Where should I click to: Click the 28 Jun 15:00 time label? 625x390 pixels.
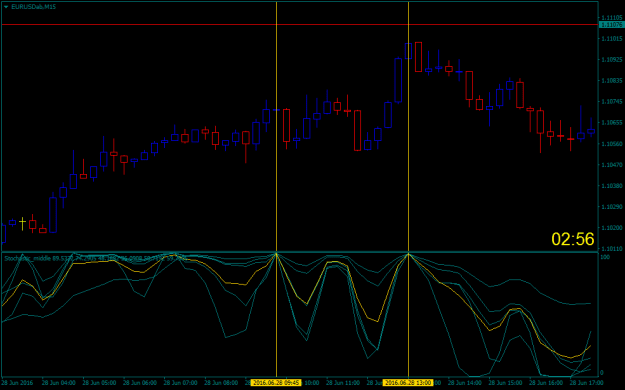[x=506, y=383]
